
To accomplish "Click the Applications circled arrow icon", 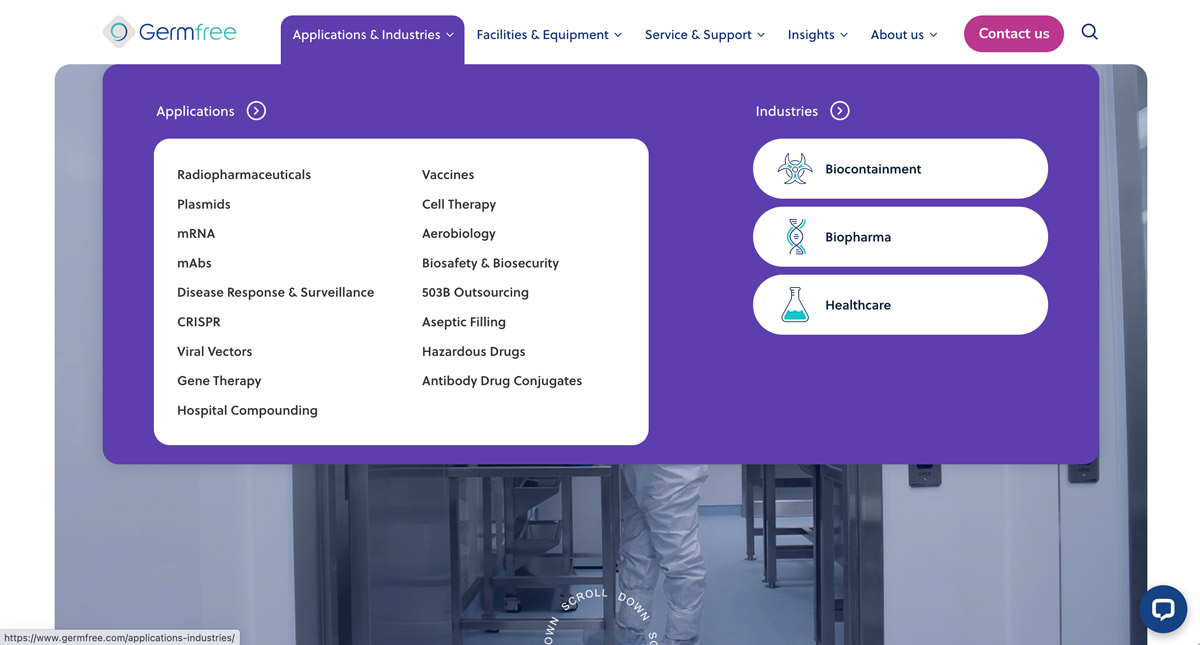I will 256,111.
